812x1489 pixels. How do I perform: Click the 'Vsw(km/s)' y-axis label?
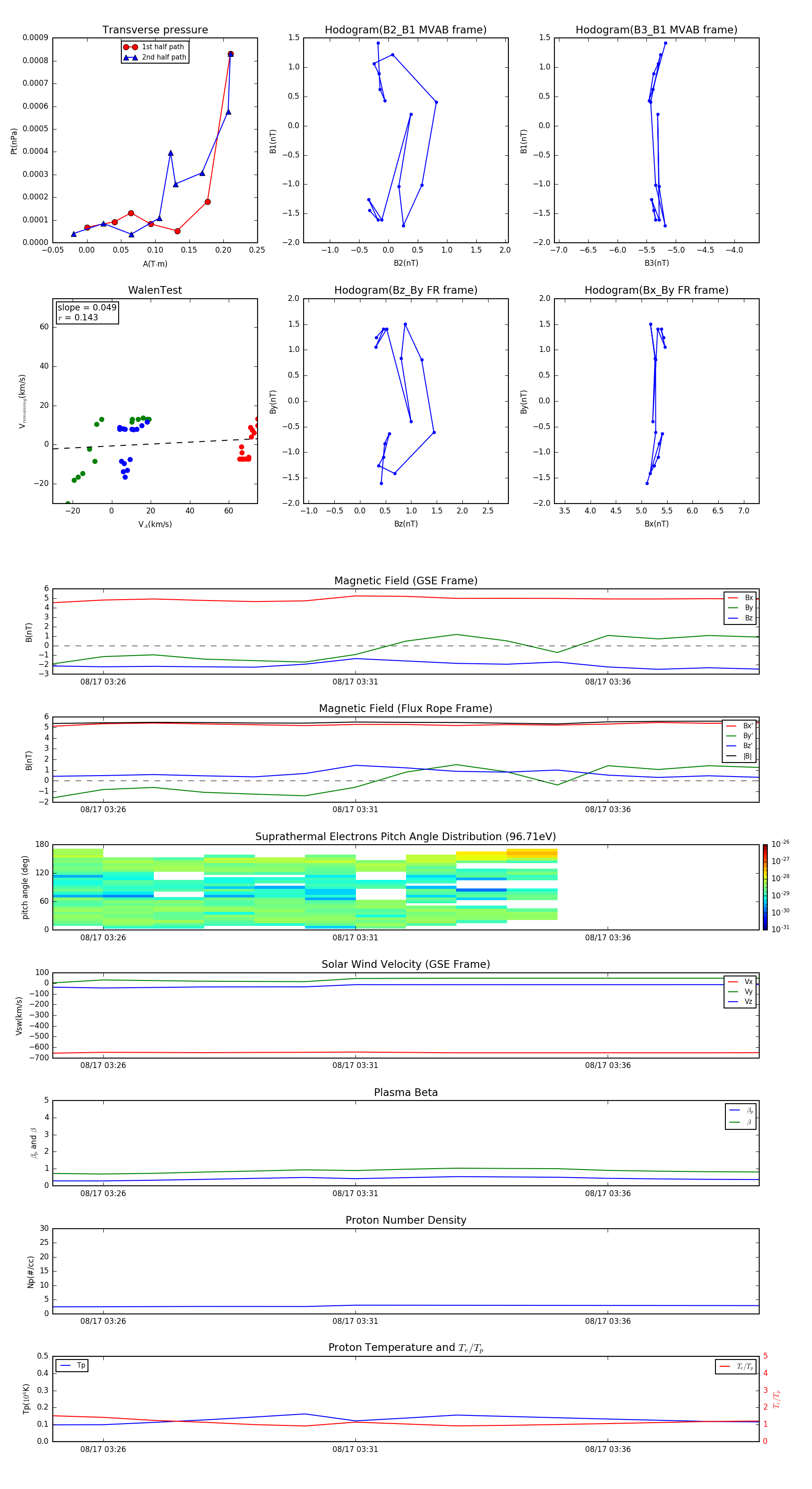coord(18,1016)
